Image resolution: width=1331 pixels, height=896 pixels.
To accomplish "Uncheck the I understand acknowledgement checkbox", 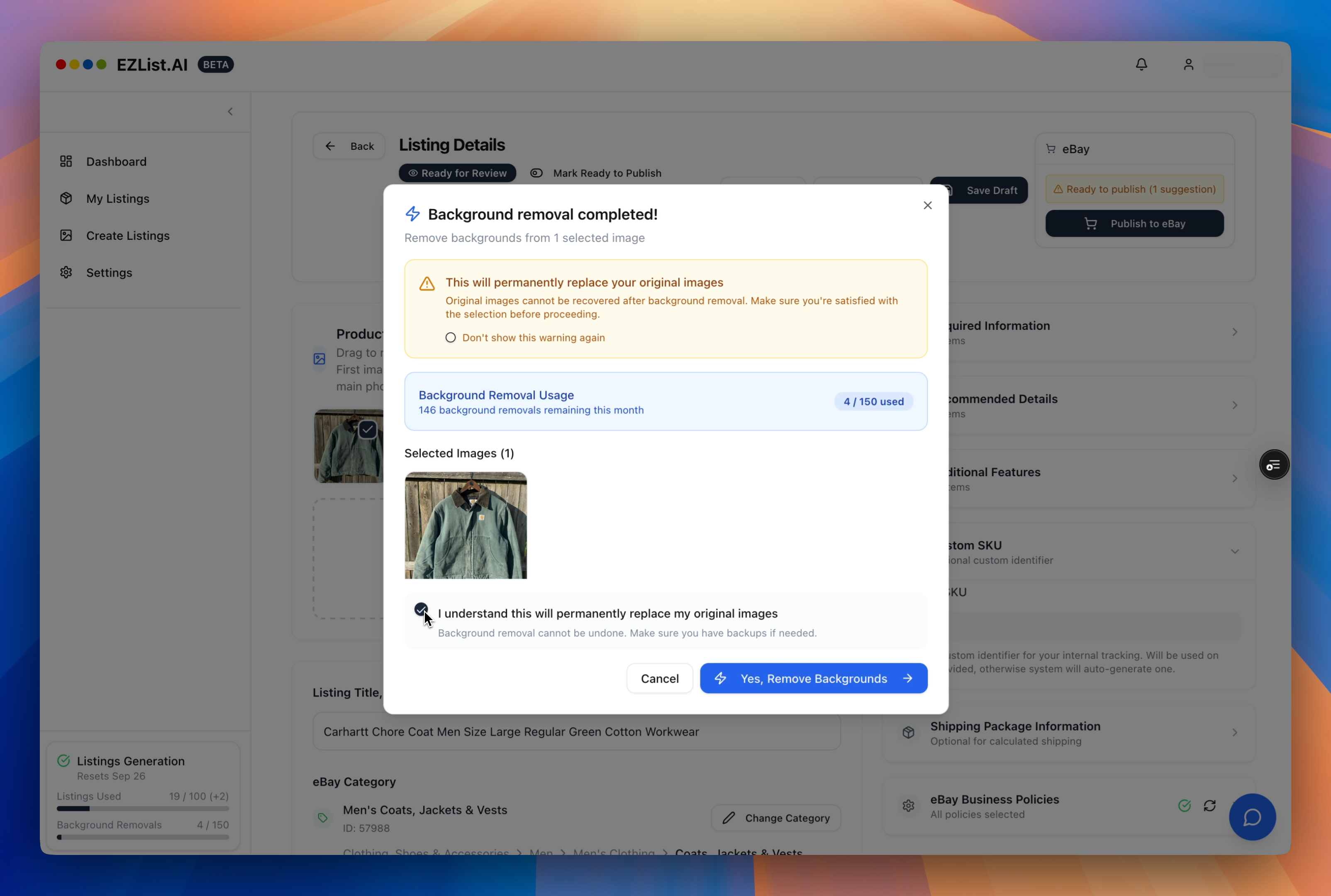I will (x=421, y=610).
